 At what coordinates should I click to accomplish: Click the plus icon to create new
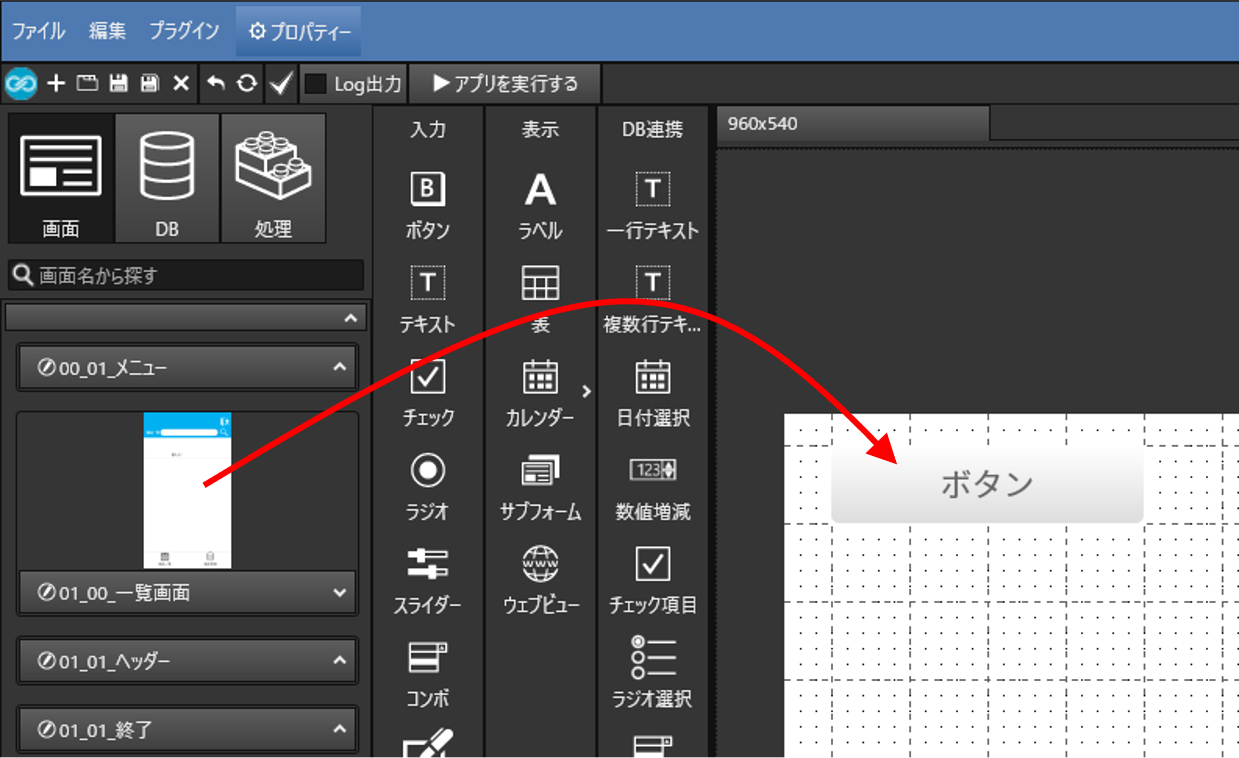pyautogui.click(x=56, y=84)
